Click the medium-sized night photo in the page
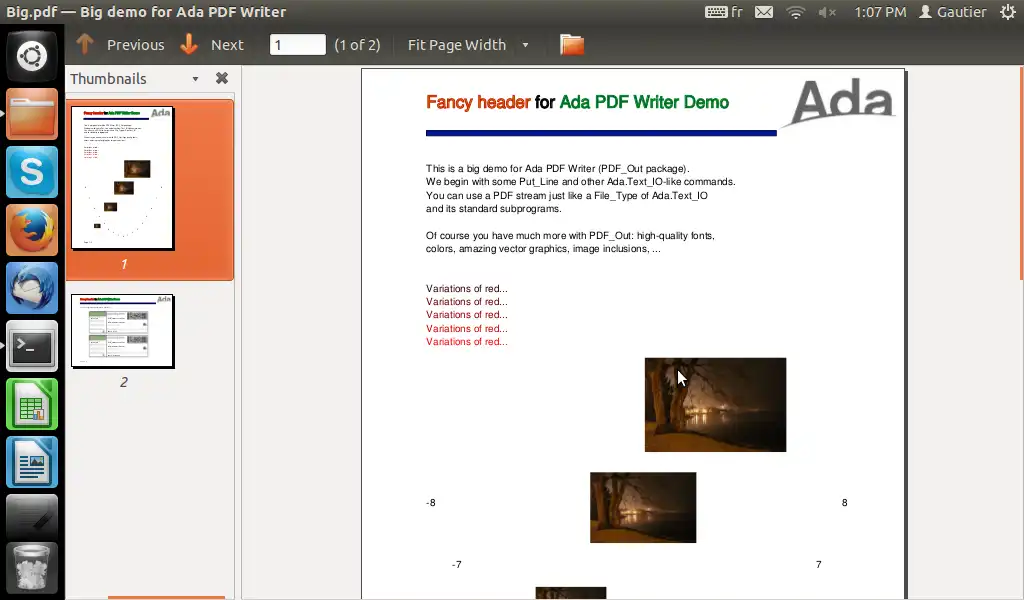 tap(643, 507)
